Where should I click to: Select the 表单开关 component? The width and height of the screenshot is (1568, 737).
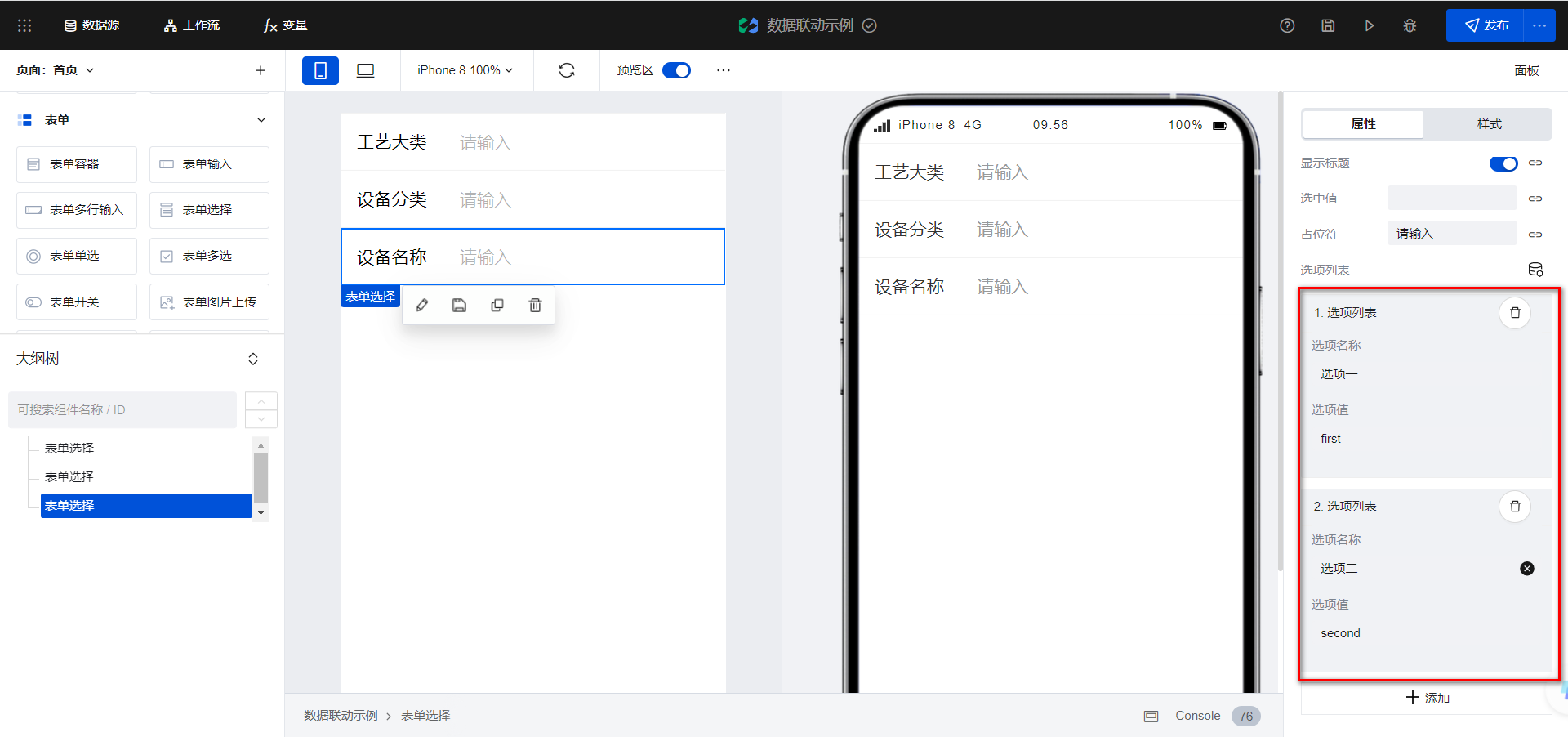click(x=77, y=302)
